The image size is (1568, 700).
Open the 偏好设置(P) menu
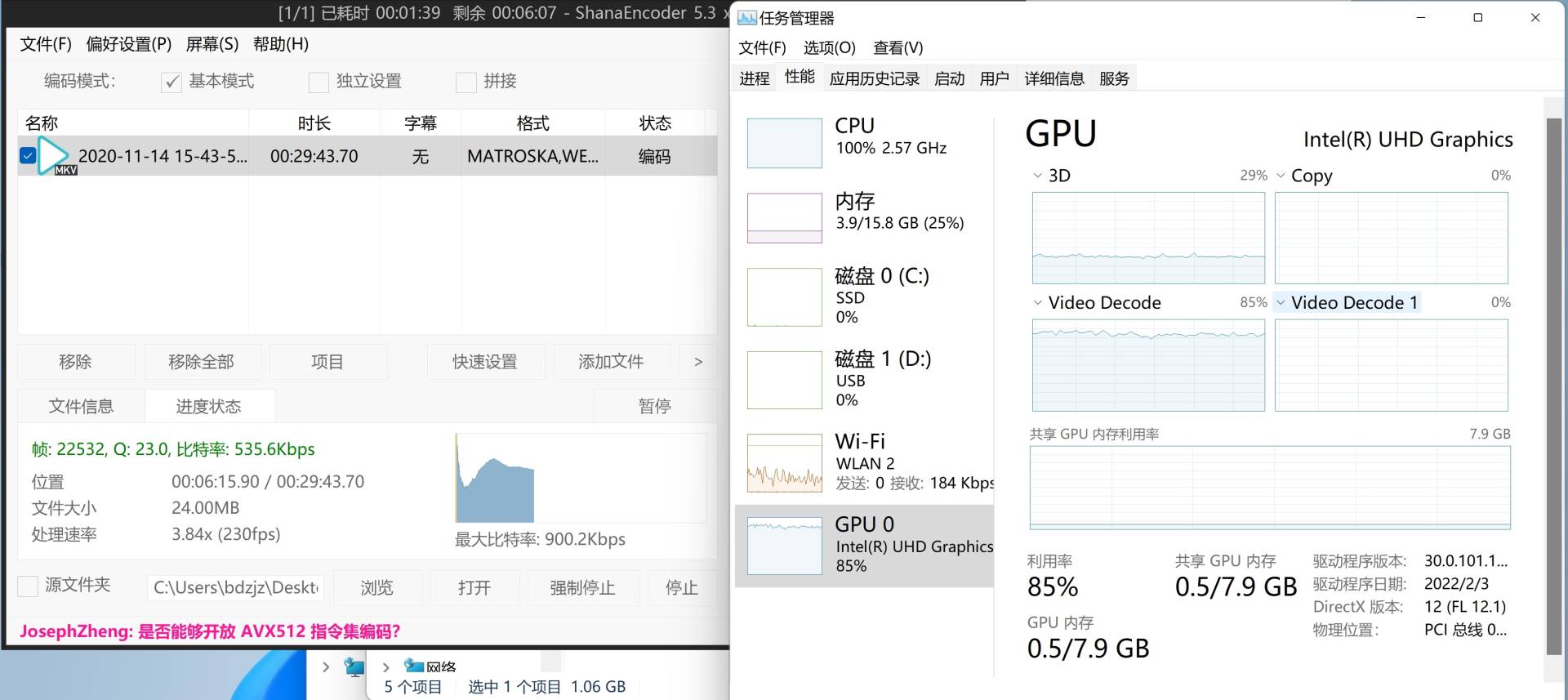pyautogui.click(x=128, y=44)
